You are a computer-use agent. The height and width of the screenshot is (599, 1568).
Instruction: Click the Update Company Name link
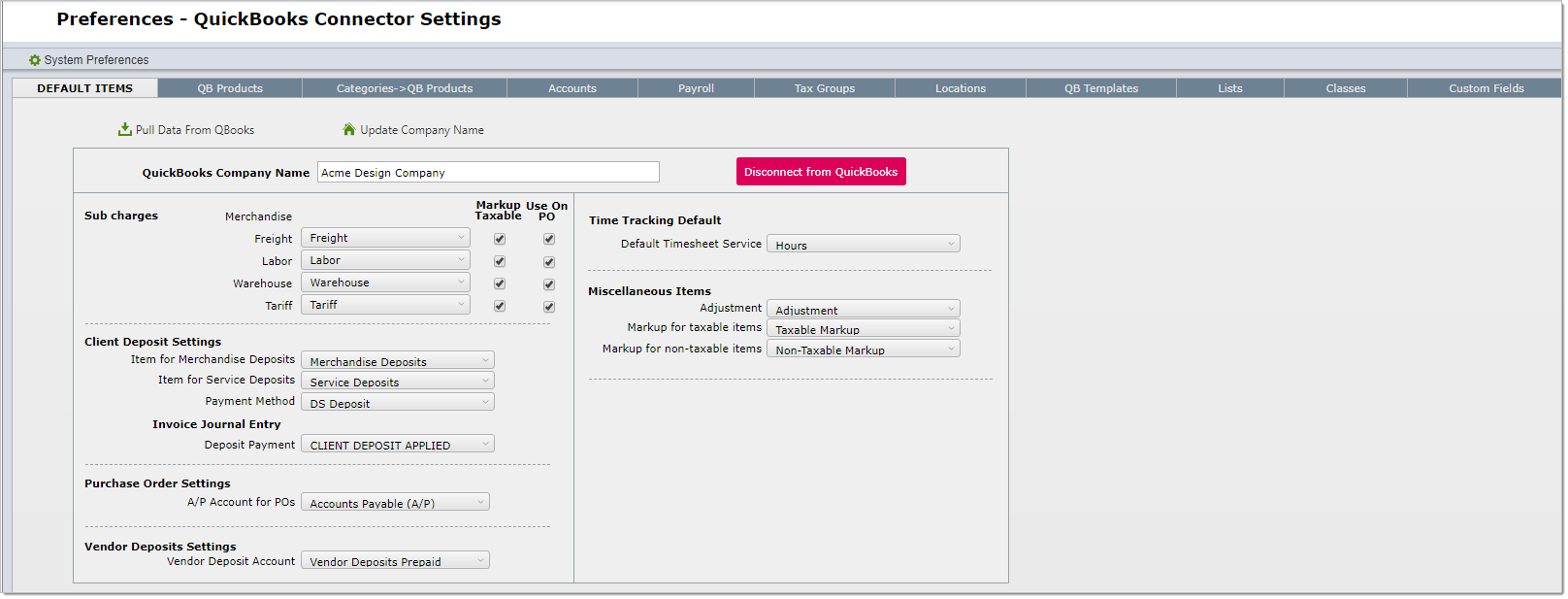tap(422, 130)
